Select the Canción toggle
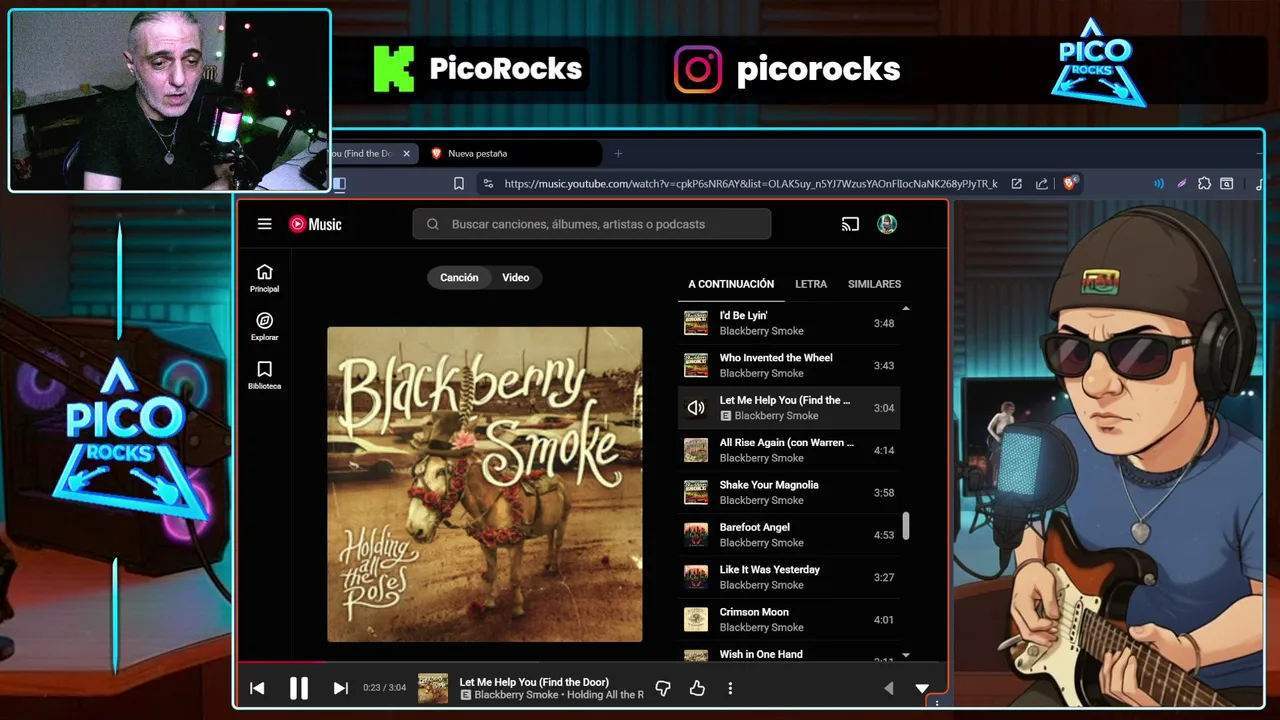Image resolution: width=1280 pixels, height=720 pixels. tap(459, 278)
